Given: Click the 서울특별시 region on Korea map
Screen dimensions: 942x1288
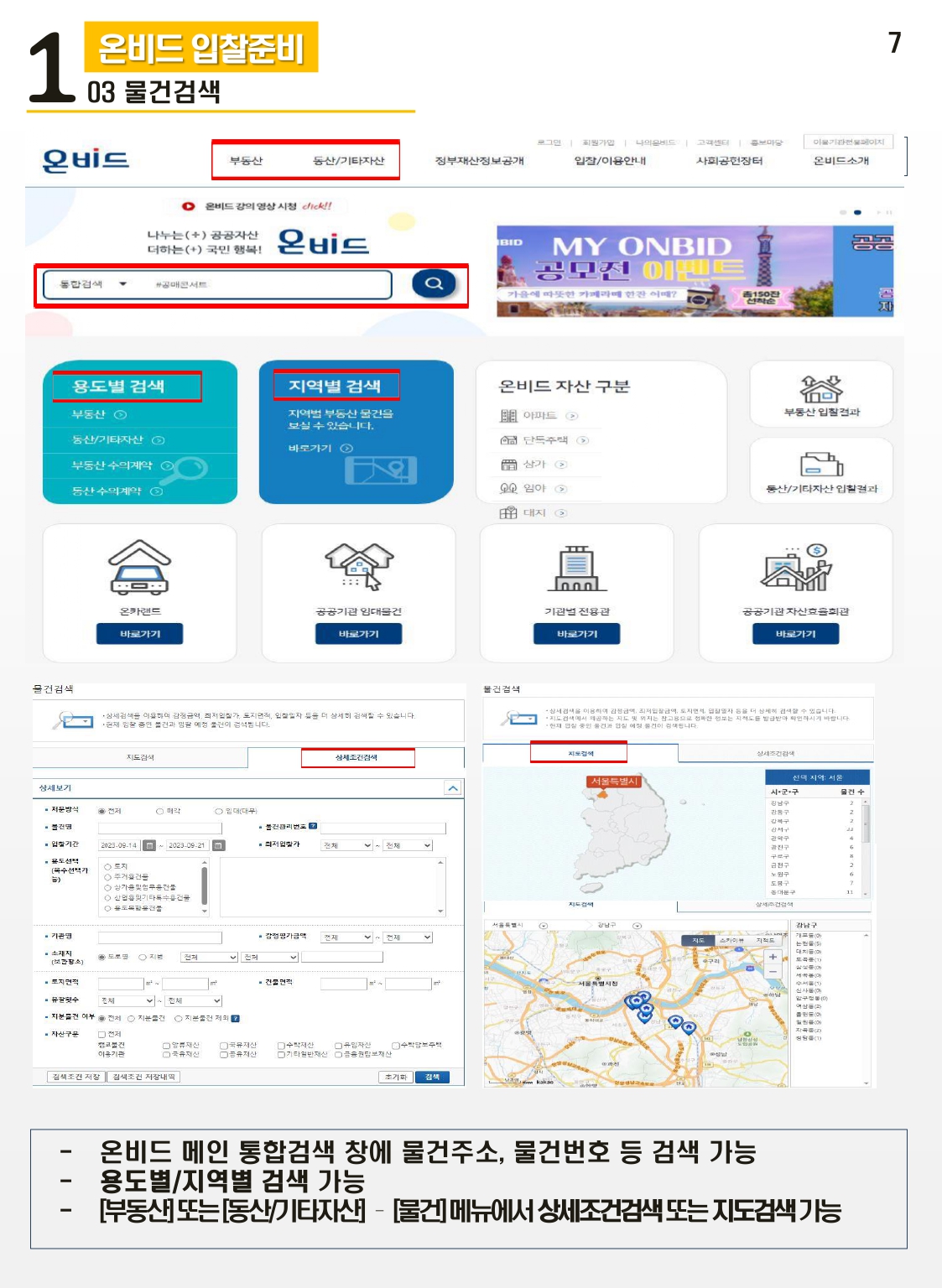Looking at the screenshot, I should point(602,792).
